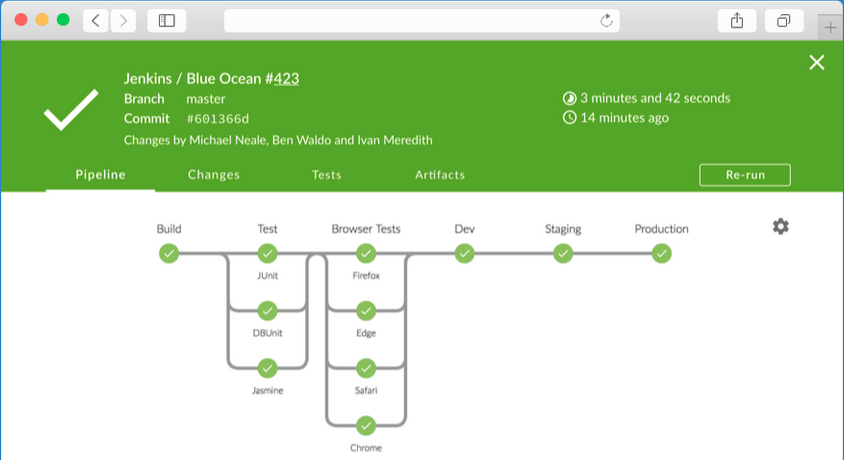
Task: Click the Re-run button
Action: (745, 175)
